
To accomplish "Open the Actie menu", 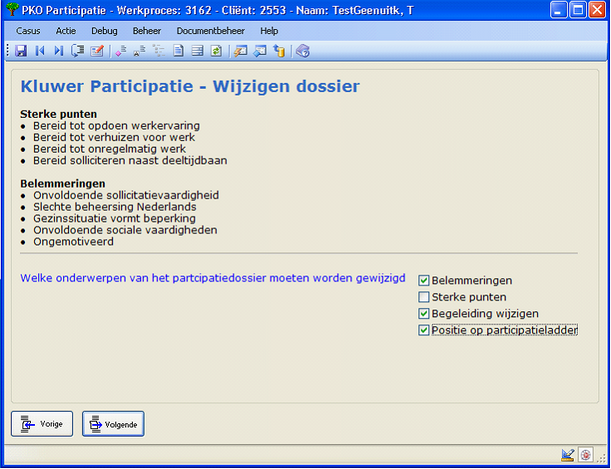I will pos(66,31).
